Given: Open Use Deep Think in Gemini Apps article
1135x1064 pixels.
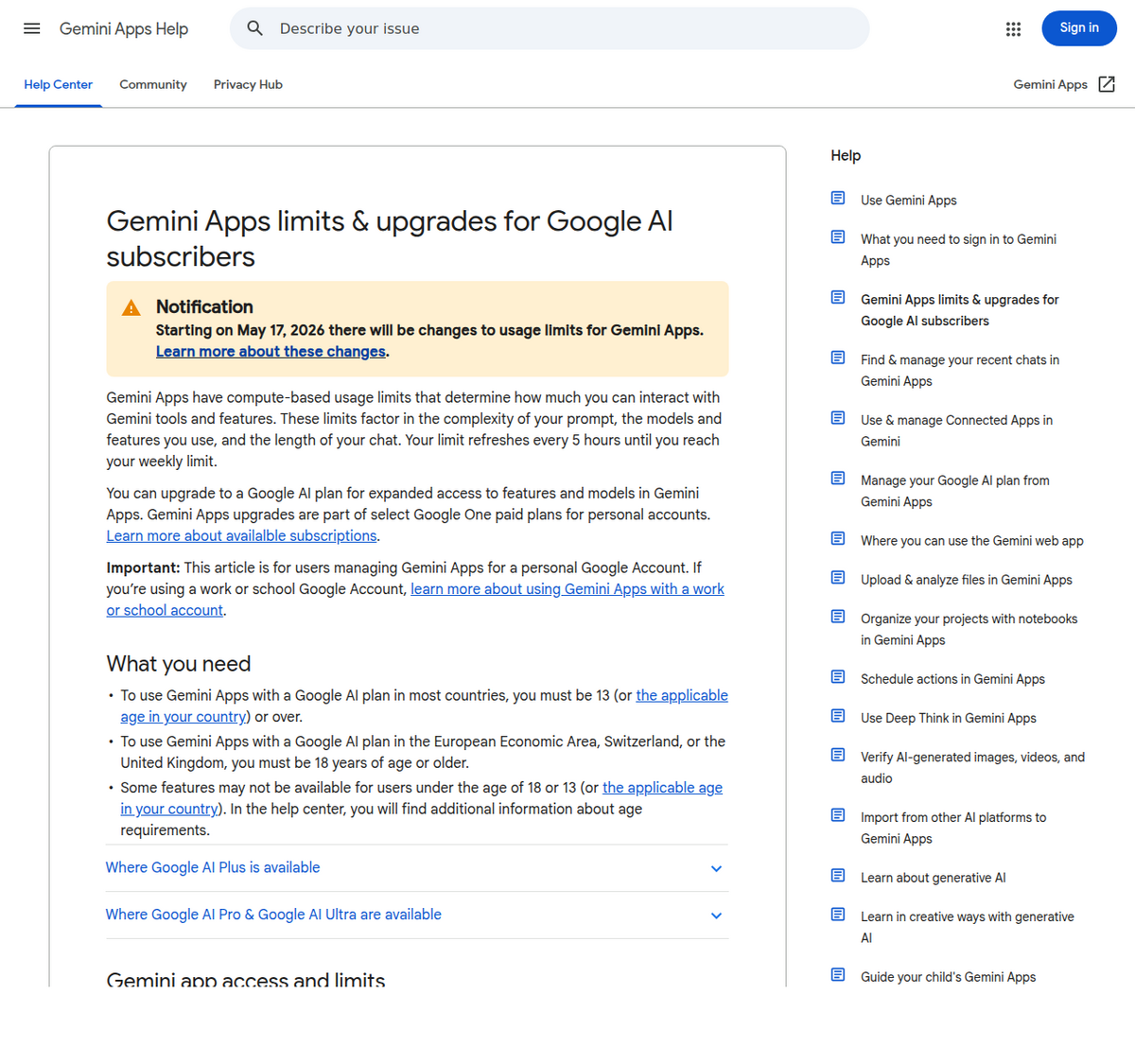Looking at the screenshot, I should (x=949, y=718).
